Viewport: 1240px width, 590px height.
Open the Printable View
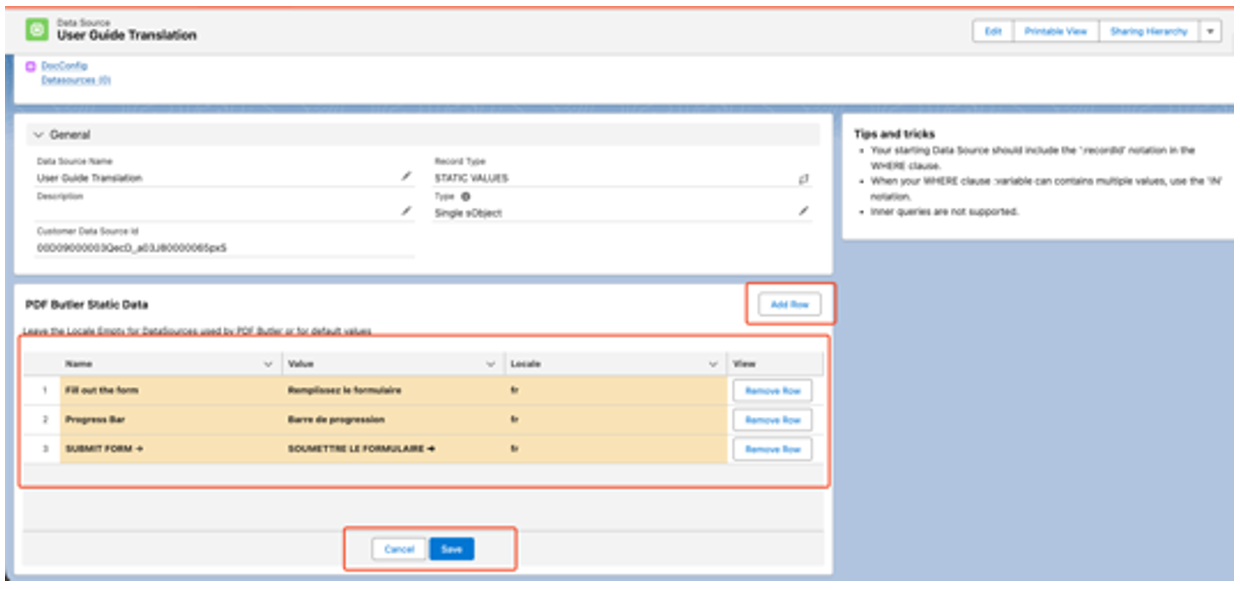(1055, 31)
